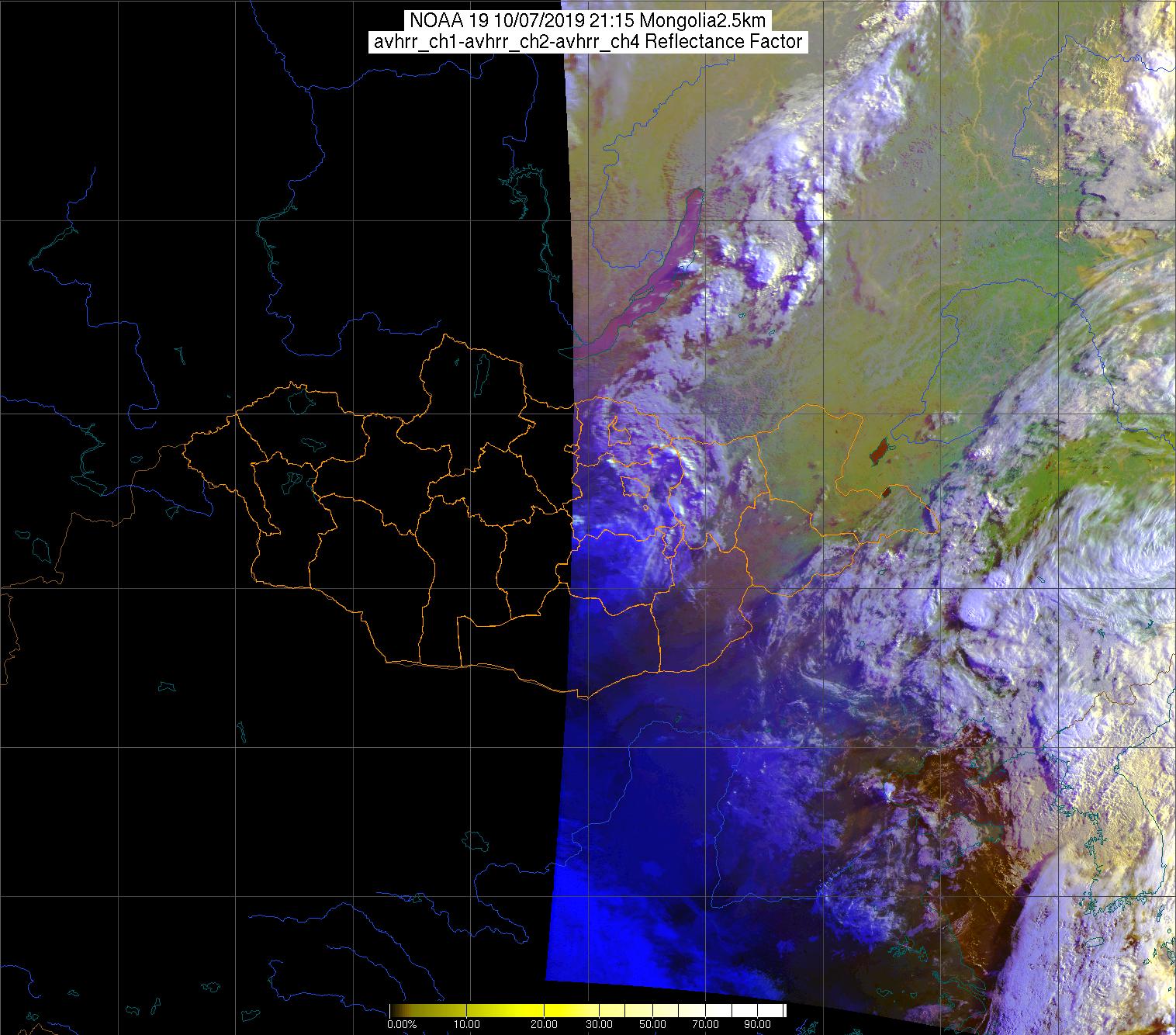Image resolution: width=1176 pixels, height=1035 pixels.
Task: Click the '50.00' colorbar label
Action: [653, 1026]
